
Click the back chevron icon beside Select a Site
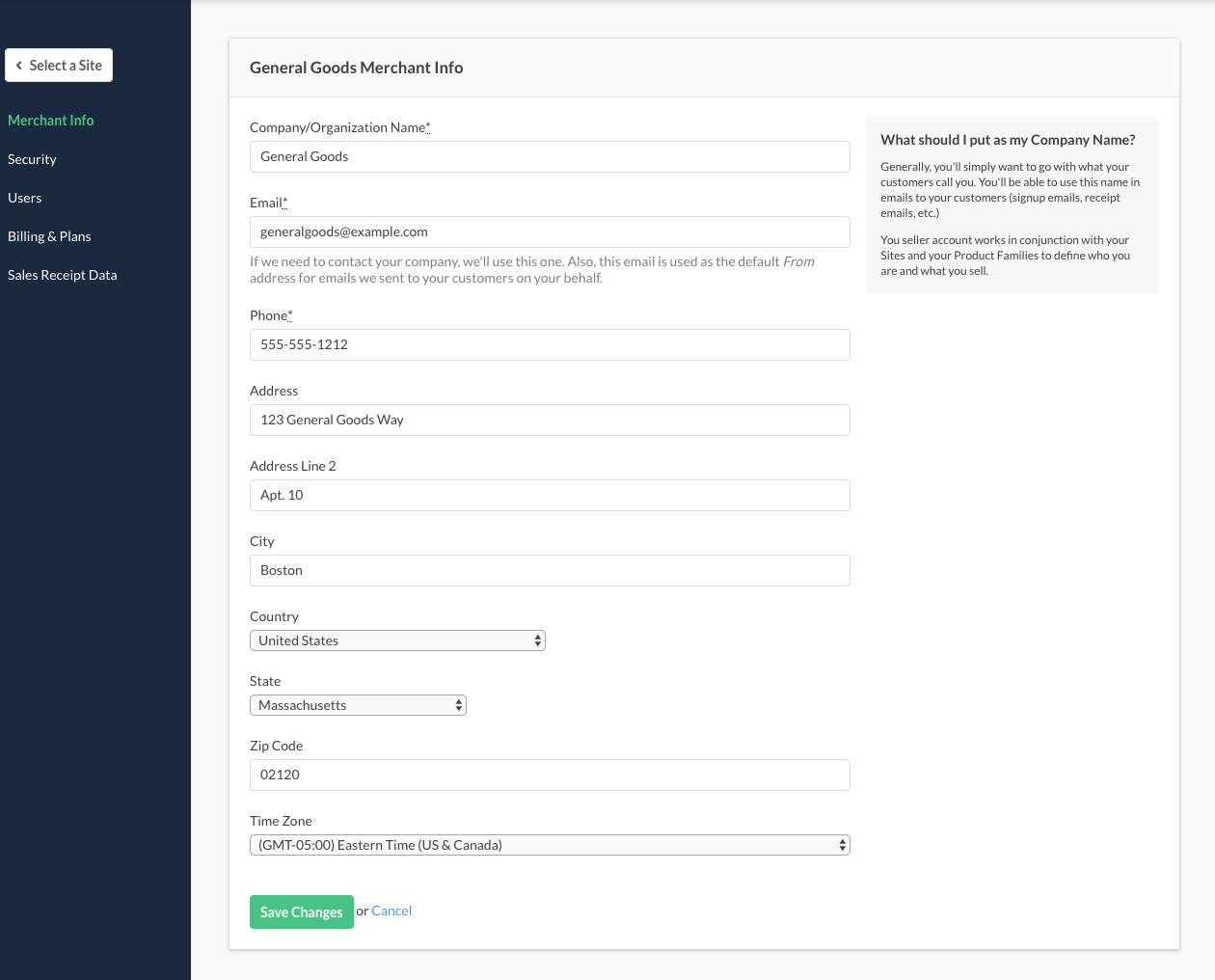point(19,66)
